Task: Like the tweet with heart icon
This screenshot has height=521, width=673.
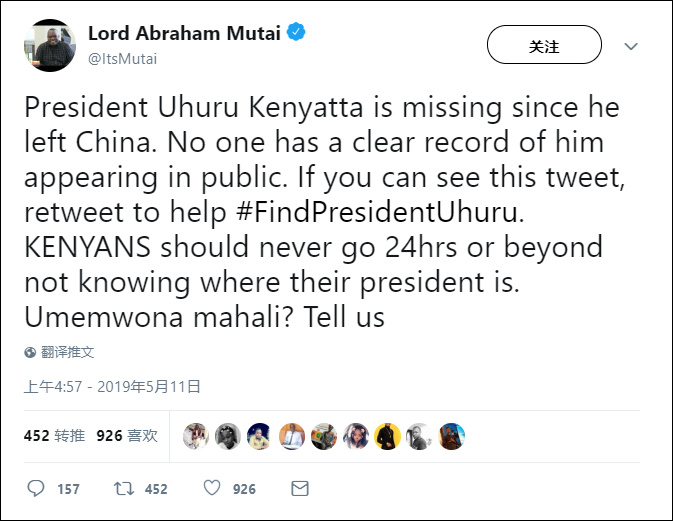Action: click(212, 489)
